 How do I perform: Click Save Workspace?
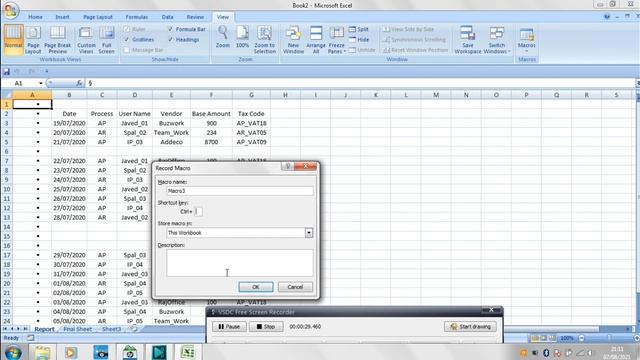pos(468,39)
